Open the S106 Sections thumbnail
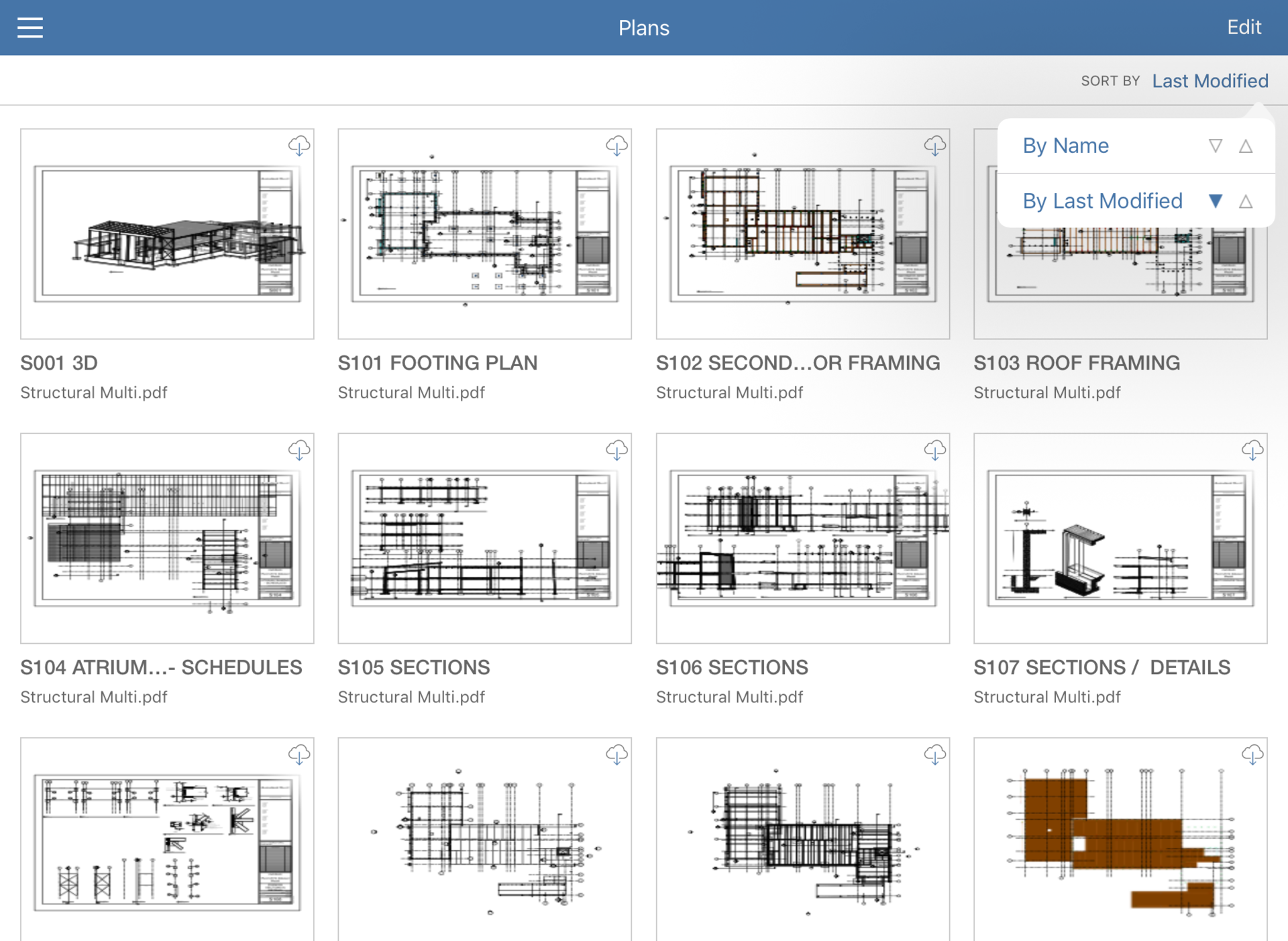Image resolution: width=1288 pixels, height=941 pixels. coord(802,538)
